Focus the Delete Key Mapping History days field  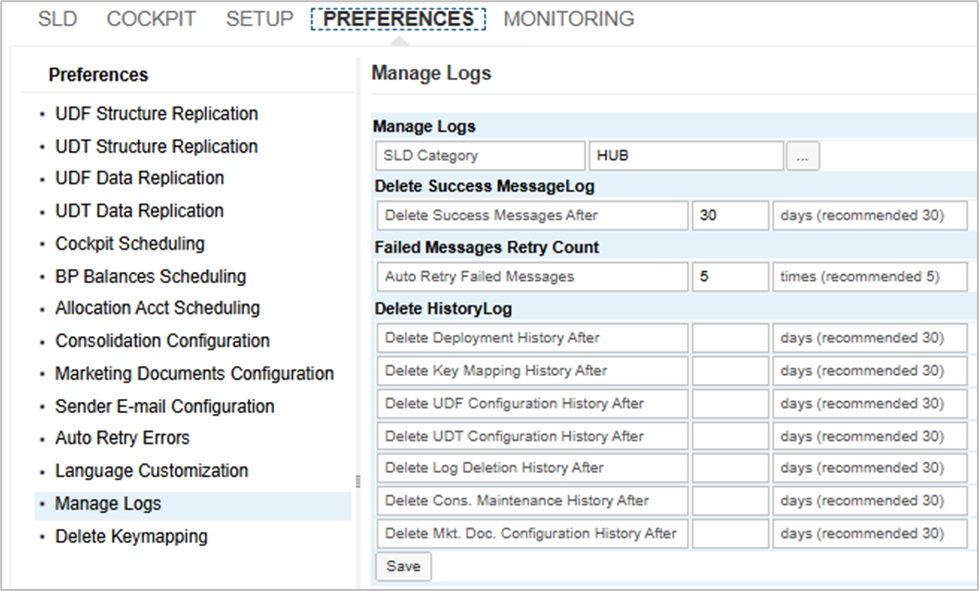point(729,371)
